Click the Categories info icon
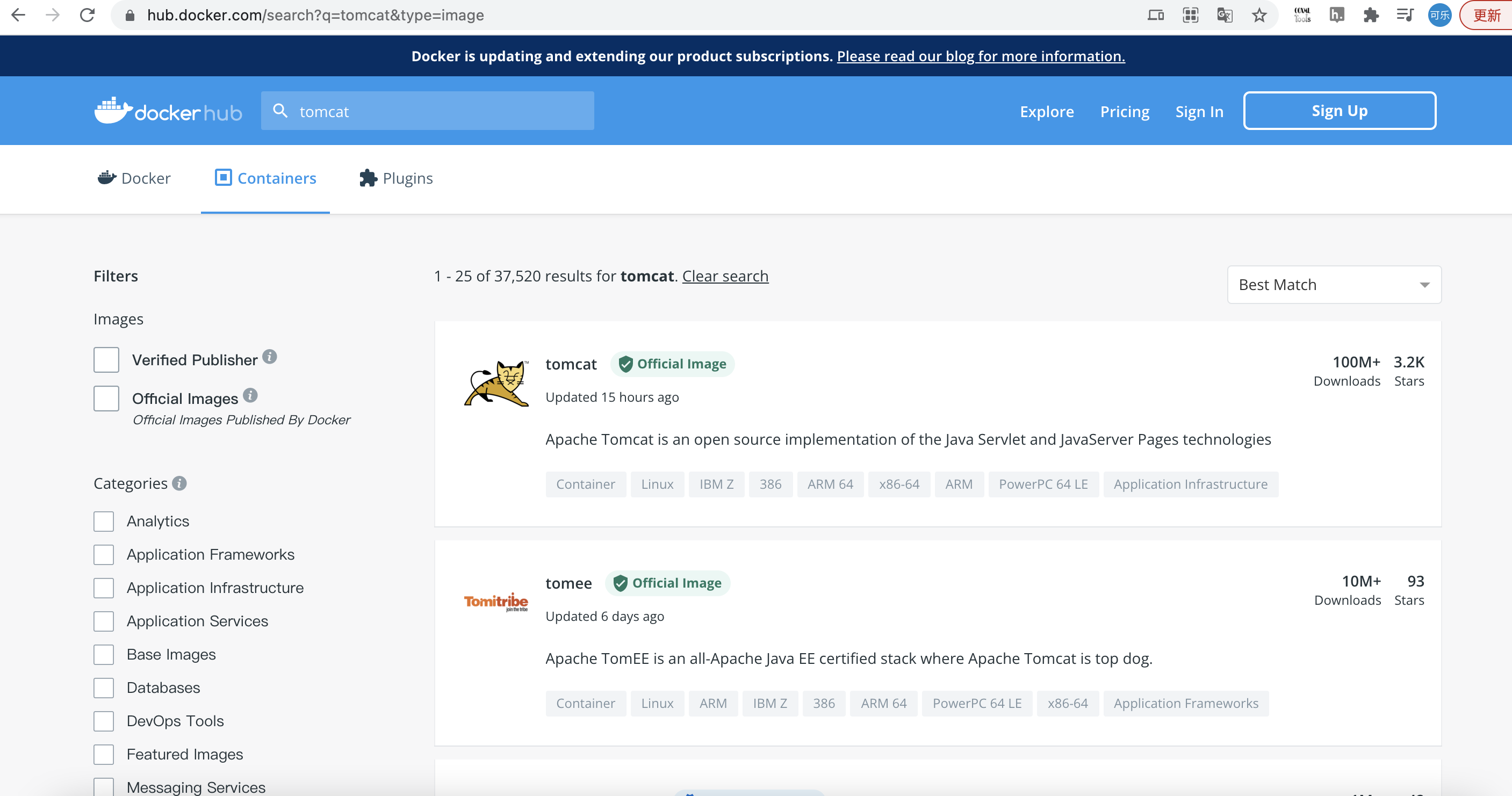1512x796 pixels. pyautogui.click(x=179, y=483)
